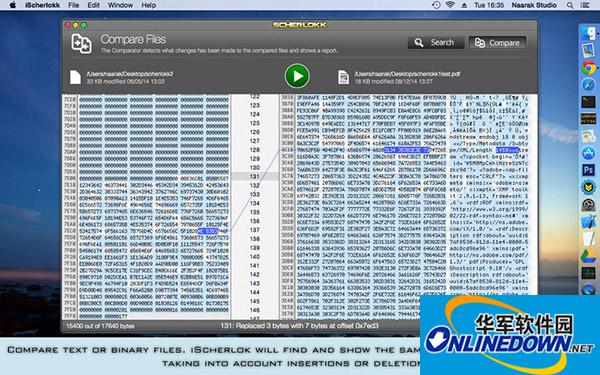
Task: Choose the left file icon for scherlokk2
Action: click(x=75, y=77)
